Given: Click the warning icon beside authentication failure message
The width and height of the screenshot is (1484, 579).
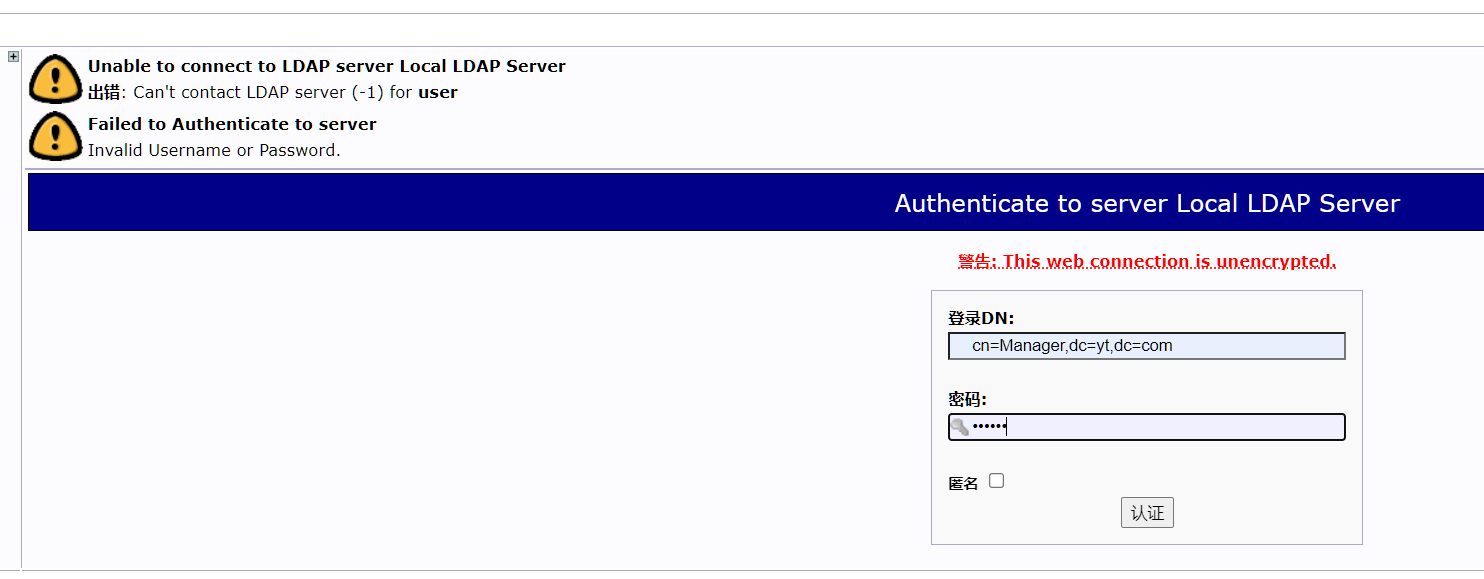Looking at the screenshot, I should point(55,136).
